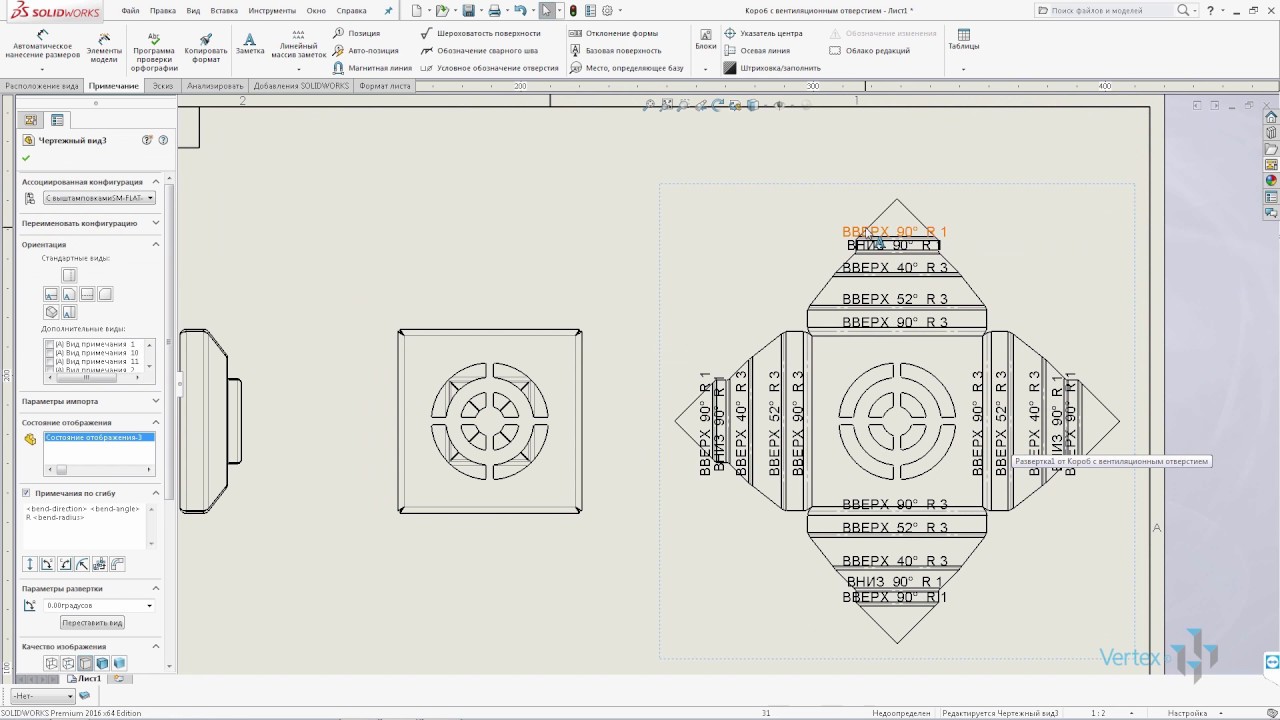Image resolution: width=1280 pixels, height=720 pixels.
Task: Switch to the Анализировать tab
Action: point(214,86)
